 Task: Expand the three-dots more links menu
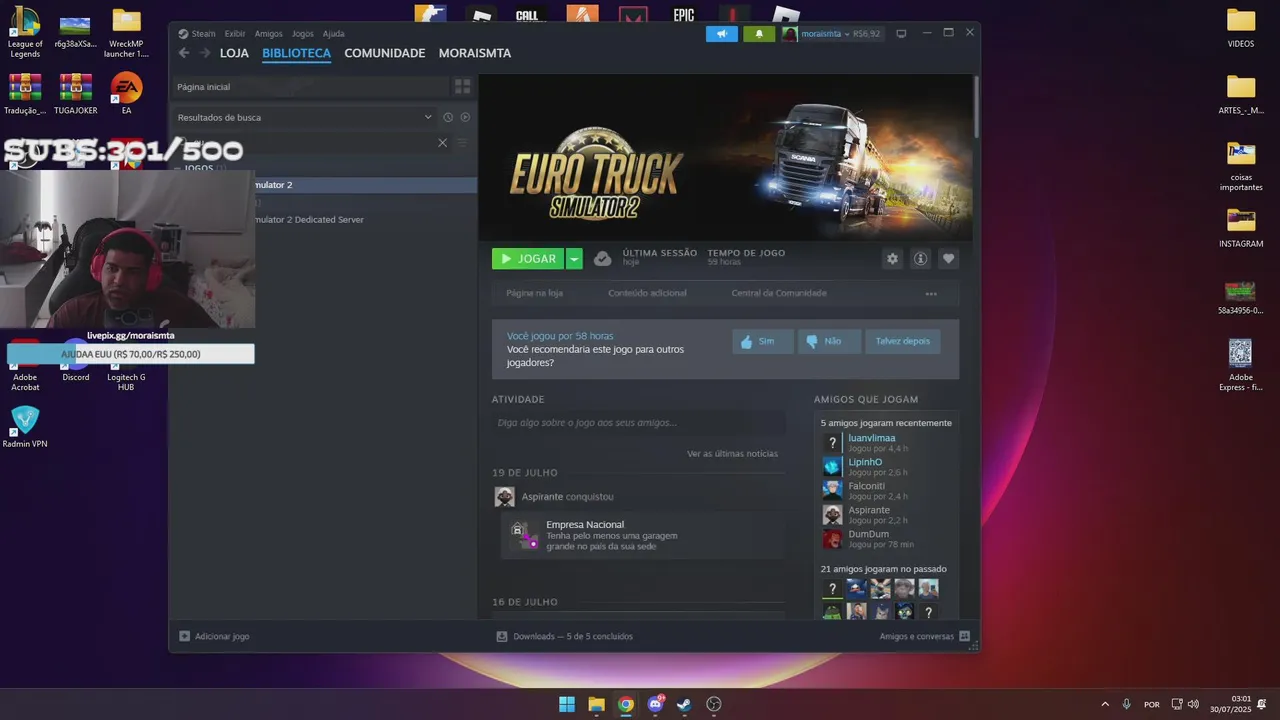931,294
